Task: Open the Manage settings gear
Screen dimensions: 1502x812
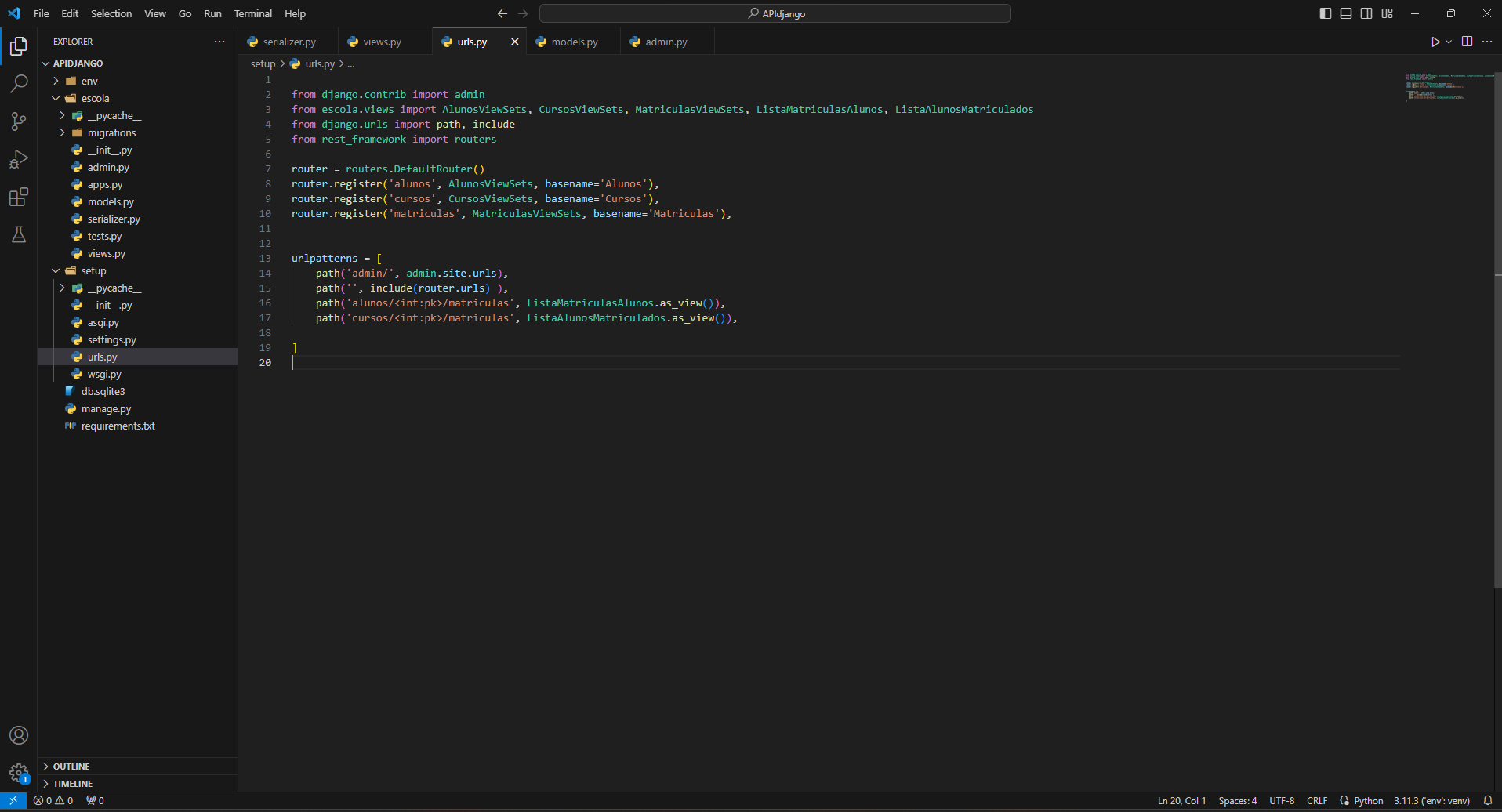Action: pyautogui.click(x=19, y=773)
